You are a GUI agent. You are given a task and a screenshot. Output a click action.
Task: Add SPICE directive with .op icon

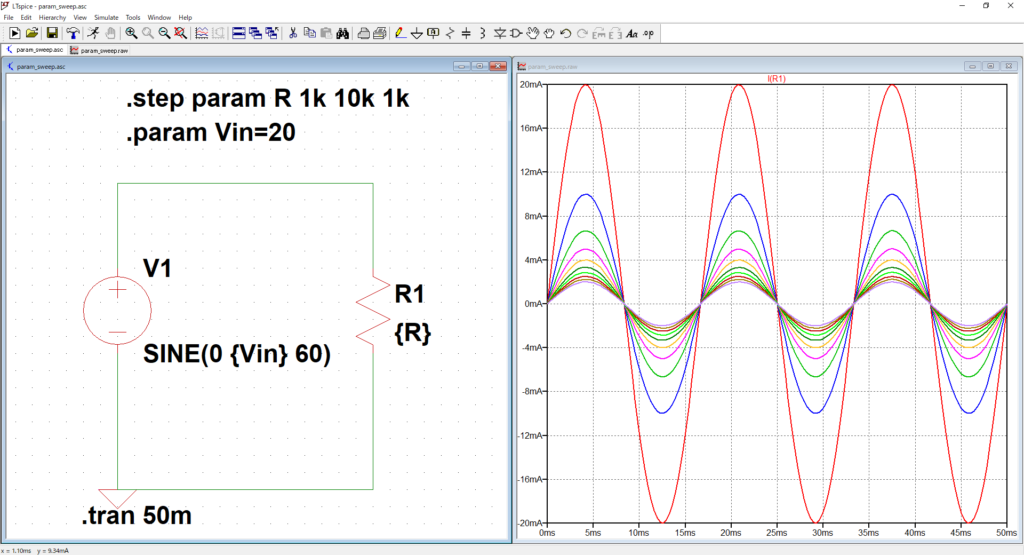(x=648, y=33)
